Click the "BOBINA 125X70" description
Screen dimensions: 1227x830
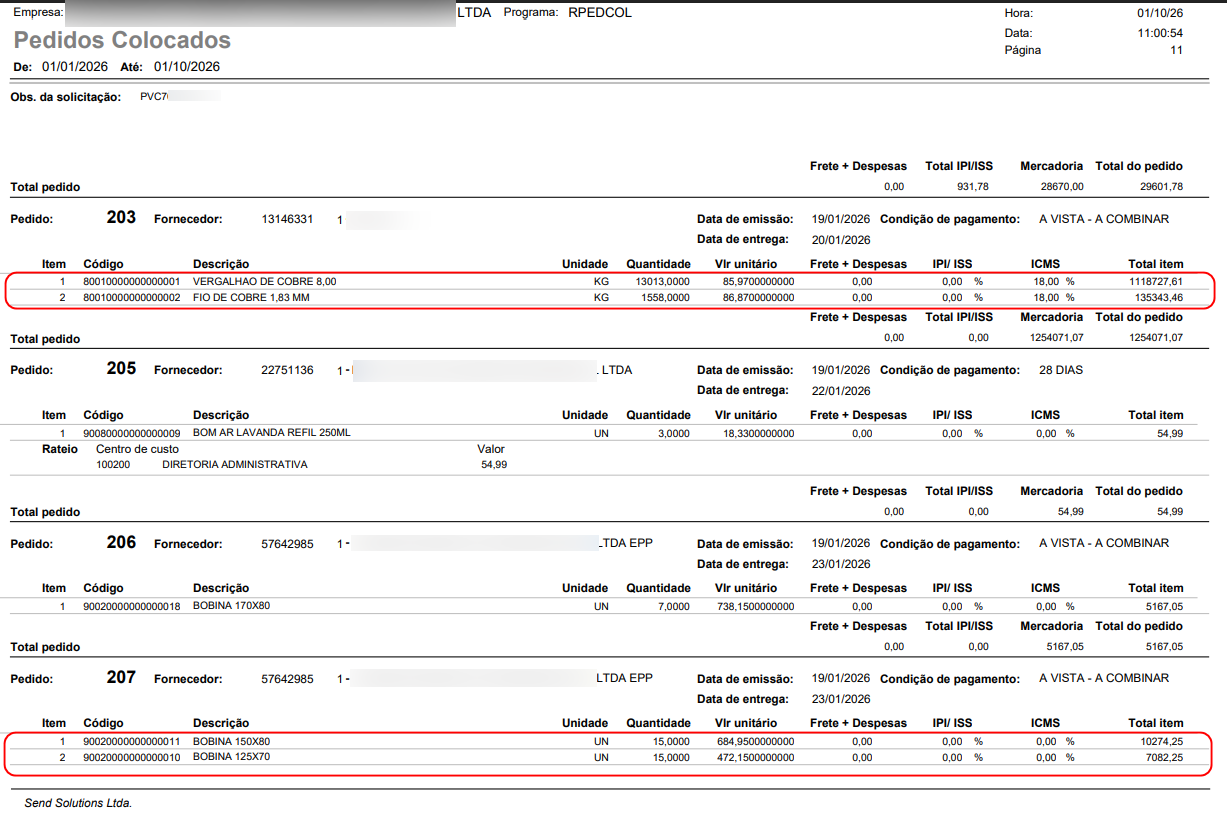click(x=232, y=757)
